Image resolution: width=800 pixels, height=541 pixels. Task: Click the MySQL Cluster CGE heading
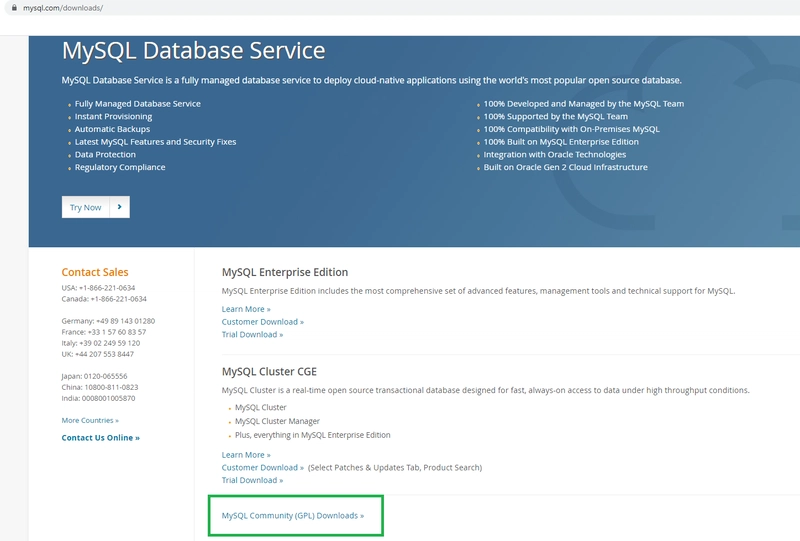point(269,372)
